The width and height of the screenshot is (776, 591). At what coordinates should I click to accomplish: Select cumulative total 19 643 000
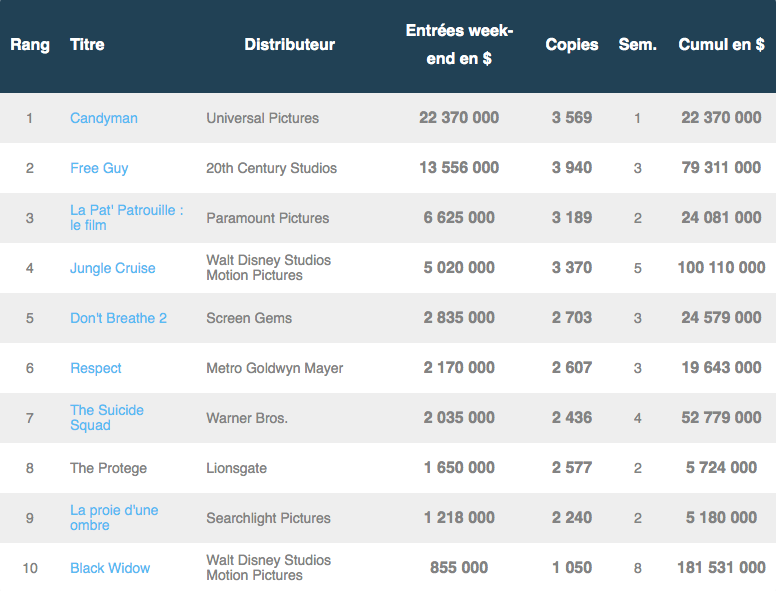722,368
